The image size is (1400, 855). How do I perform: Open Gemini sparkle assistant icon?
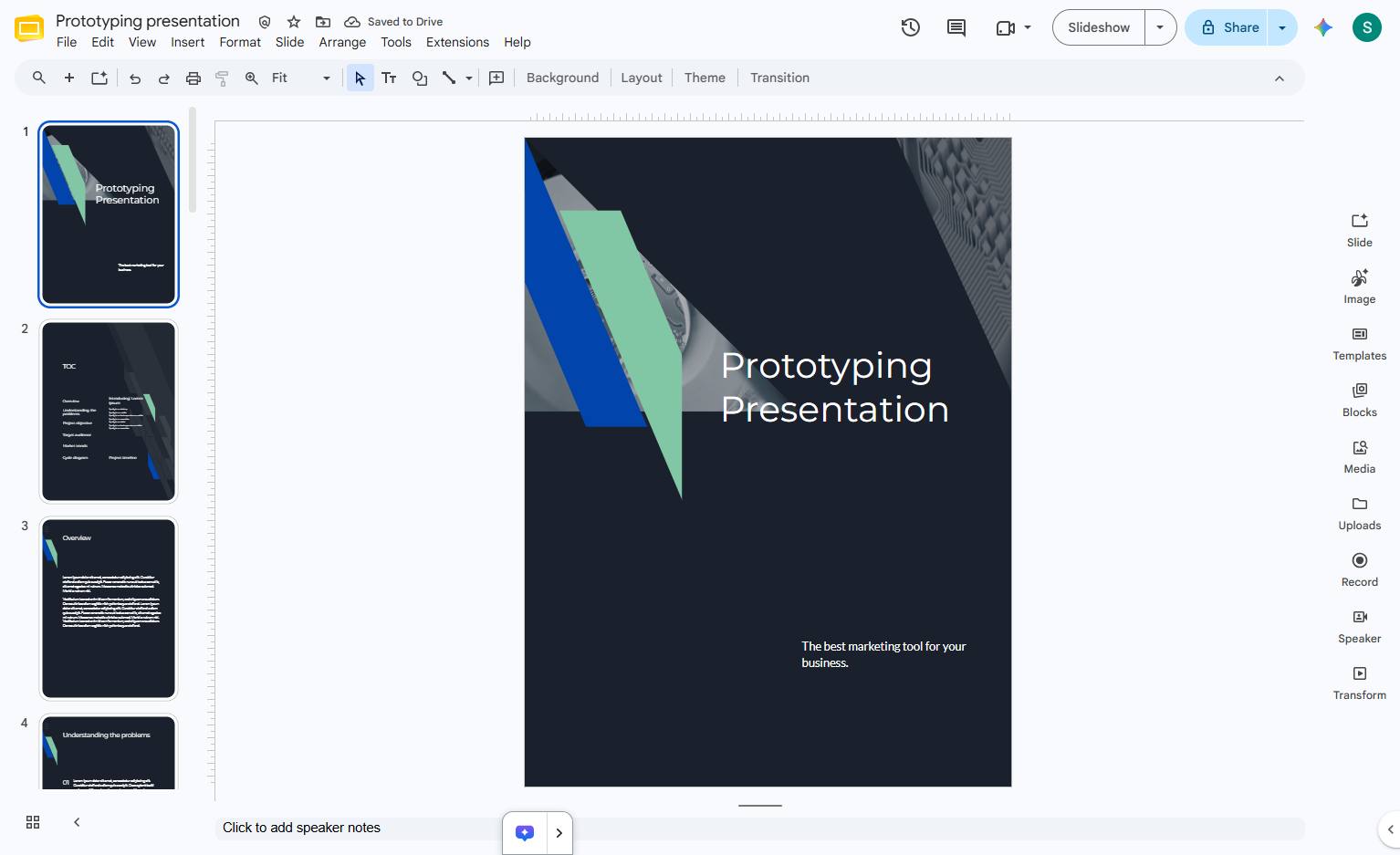pyautogui.click(x=1323, y=27)
